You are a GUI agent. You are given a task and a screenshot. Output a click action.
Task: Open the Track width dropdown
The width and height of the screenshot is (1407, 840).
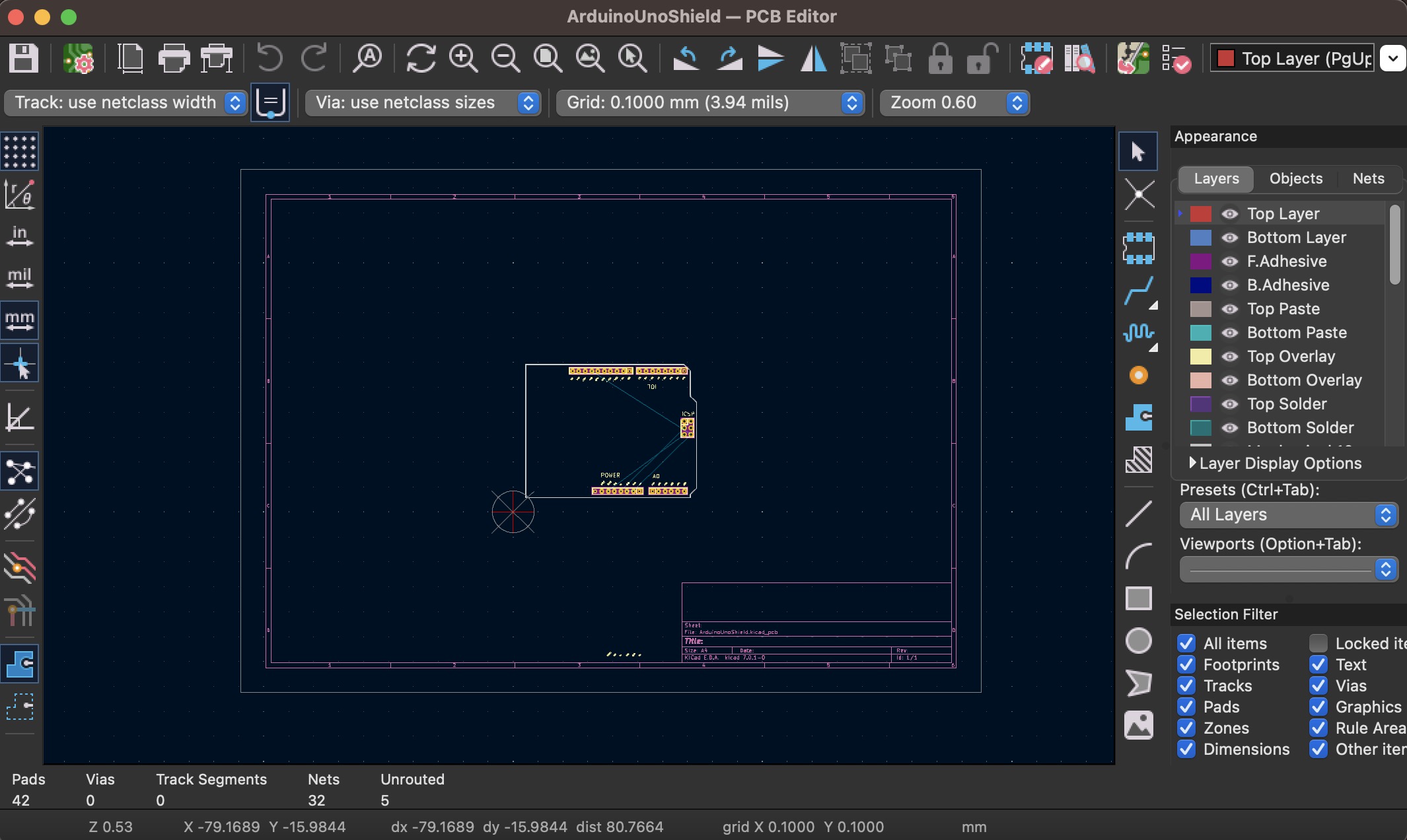[x=126, y=102]
